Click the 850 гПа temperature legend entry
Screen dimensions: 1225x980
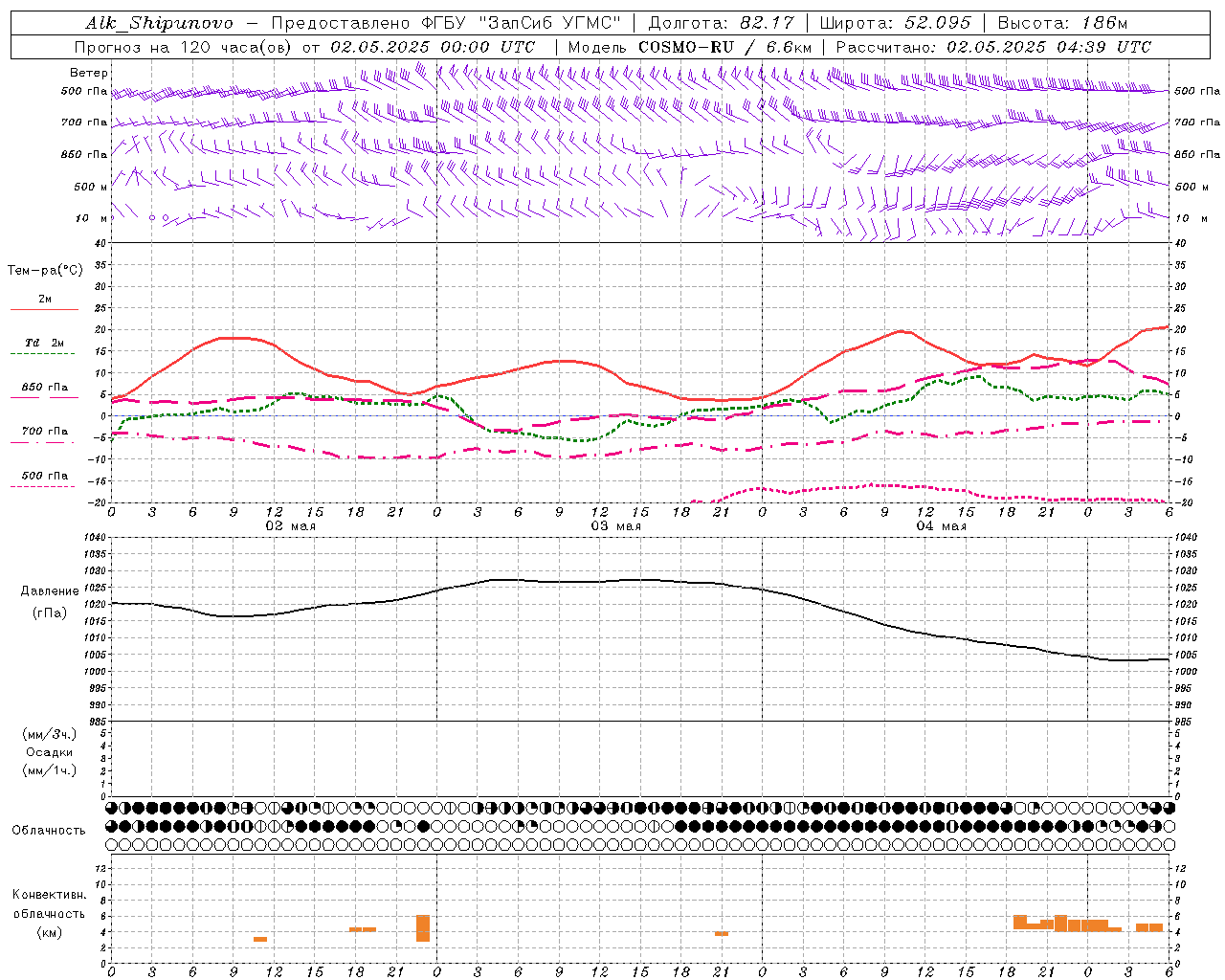[45, 388]
